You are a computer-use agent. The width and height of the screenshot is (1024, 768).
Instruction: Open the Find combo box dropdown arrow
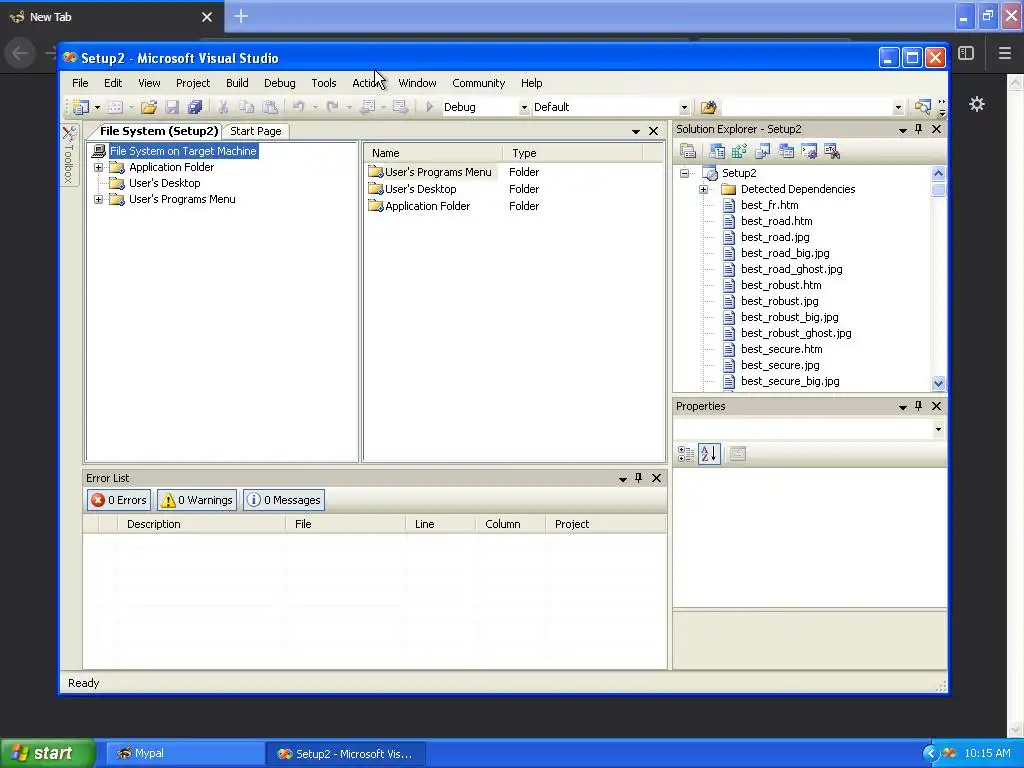[x=898, y=108]
